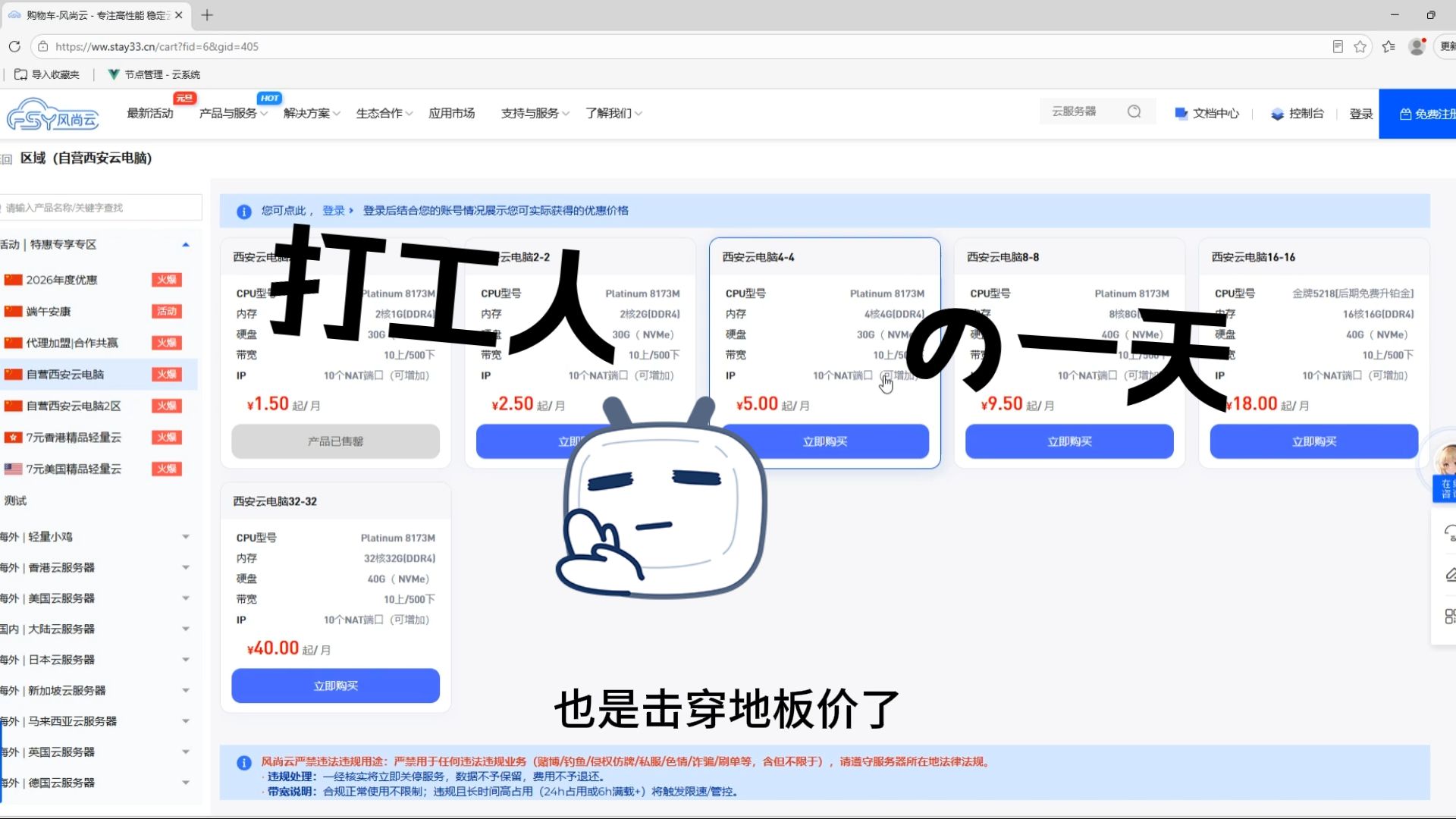Expand the 了解我们 dropdown menu
The width and height of the screenshot is (1456, 819).
[613, 113]
